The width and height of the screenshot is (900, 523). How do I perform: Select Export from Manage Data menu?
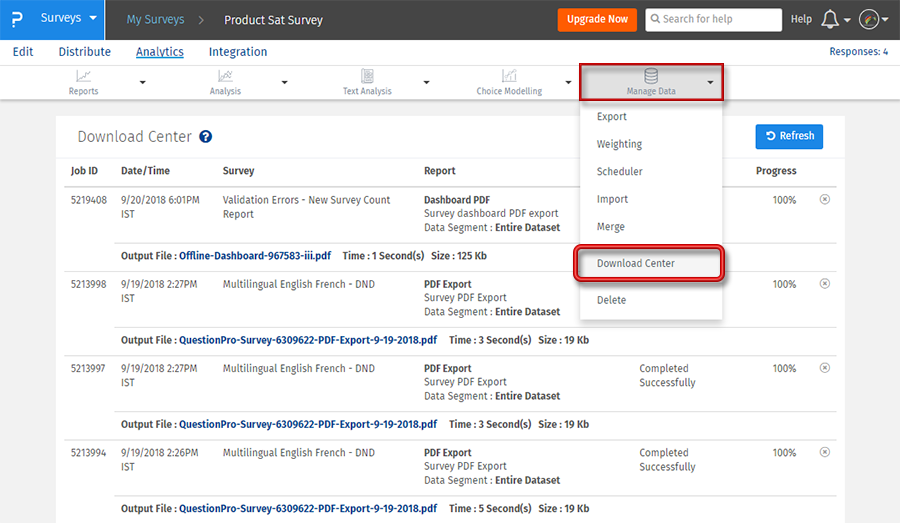tap(612, 117)
